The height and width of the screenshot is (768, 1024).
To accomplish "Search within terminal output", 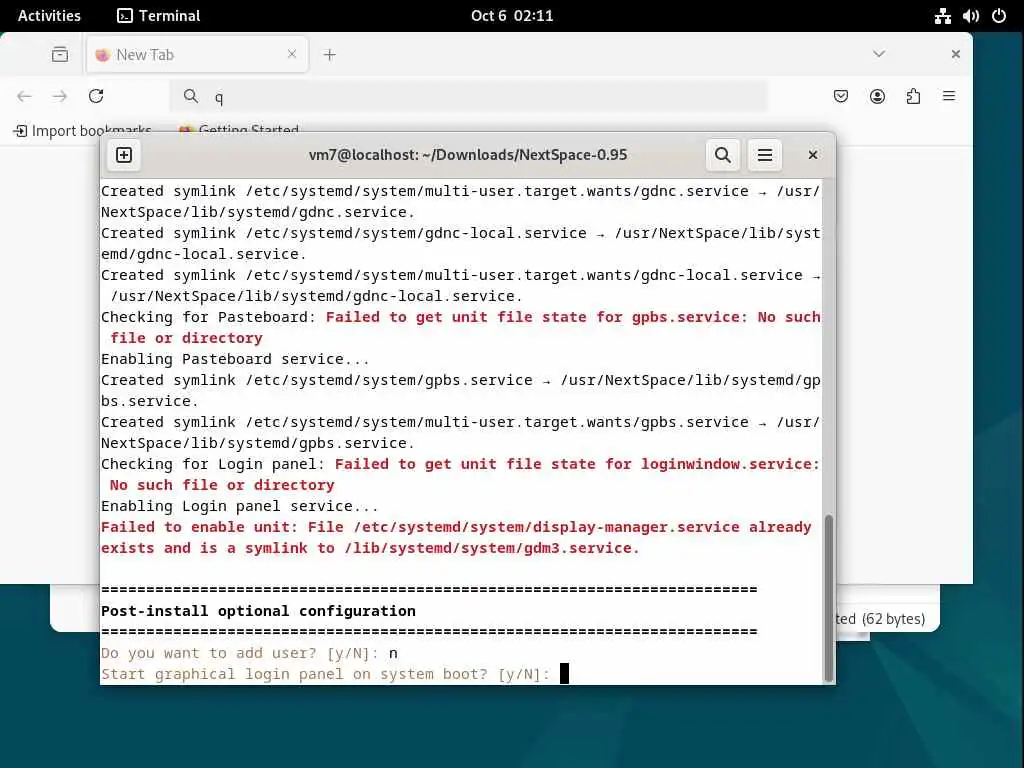I will pyautogui.click(x=722, y=155).
